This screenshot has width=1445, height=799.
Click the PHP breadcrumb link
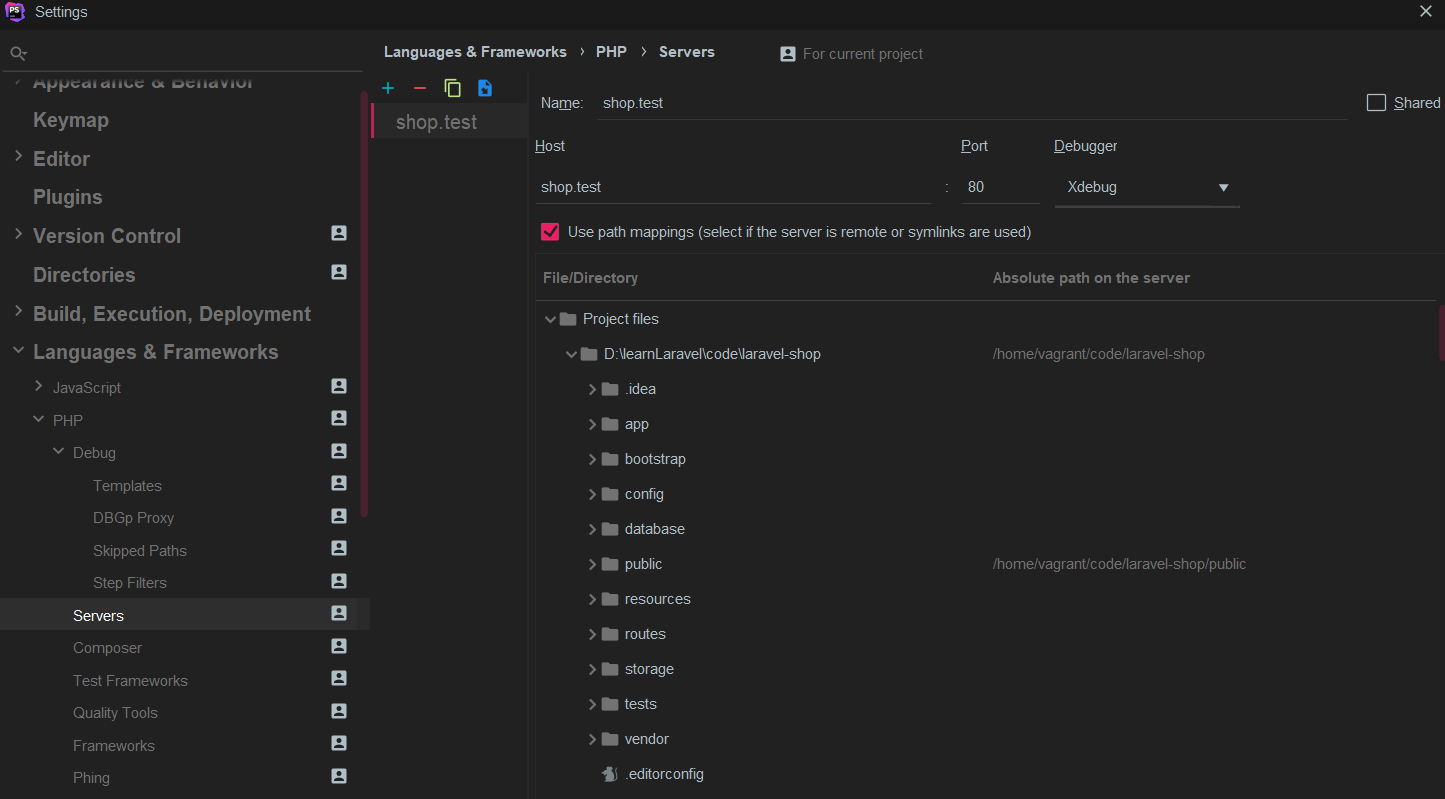[611, 52]
